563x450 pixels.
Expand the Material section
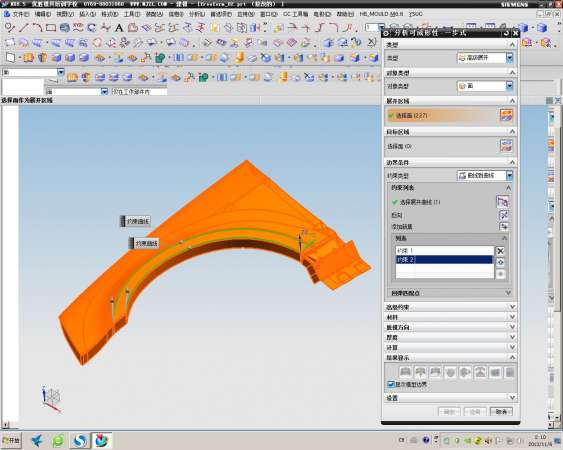(451, 317)
